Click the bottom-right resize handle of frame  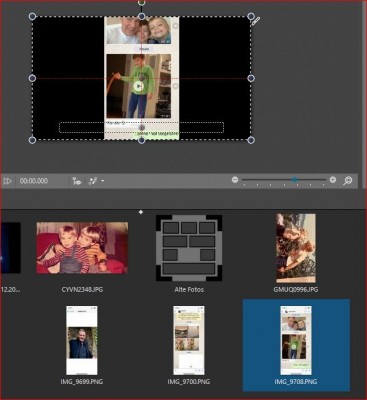(x=251, y=140)
